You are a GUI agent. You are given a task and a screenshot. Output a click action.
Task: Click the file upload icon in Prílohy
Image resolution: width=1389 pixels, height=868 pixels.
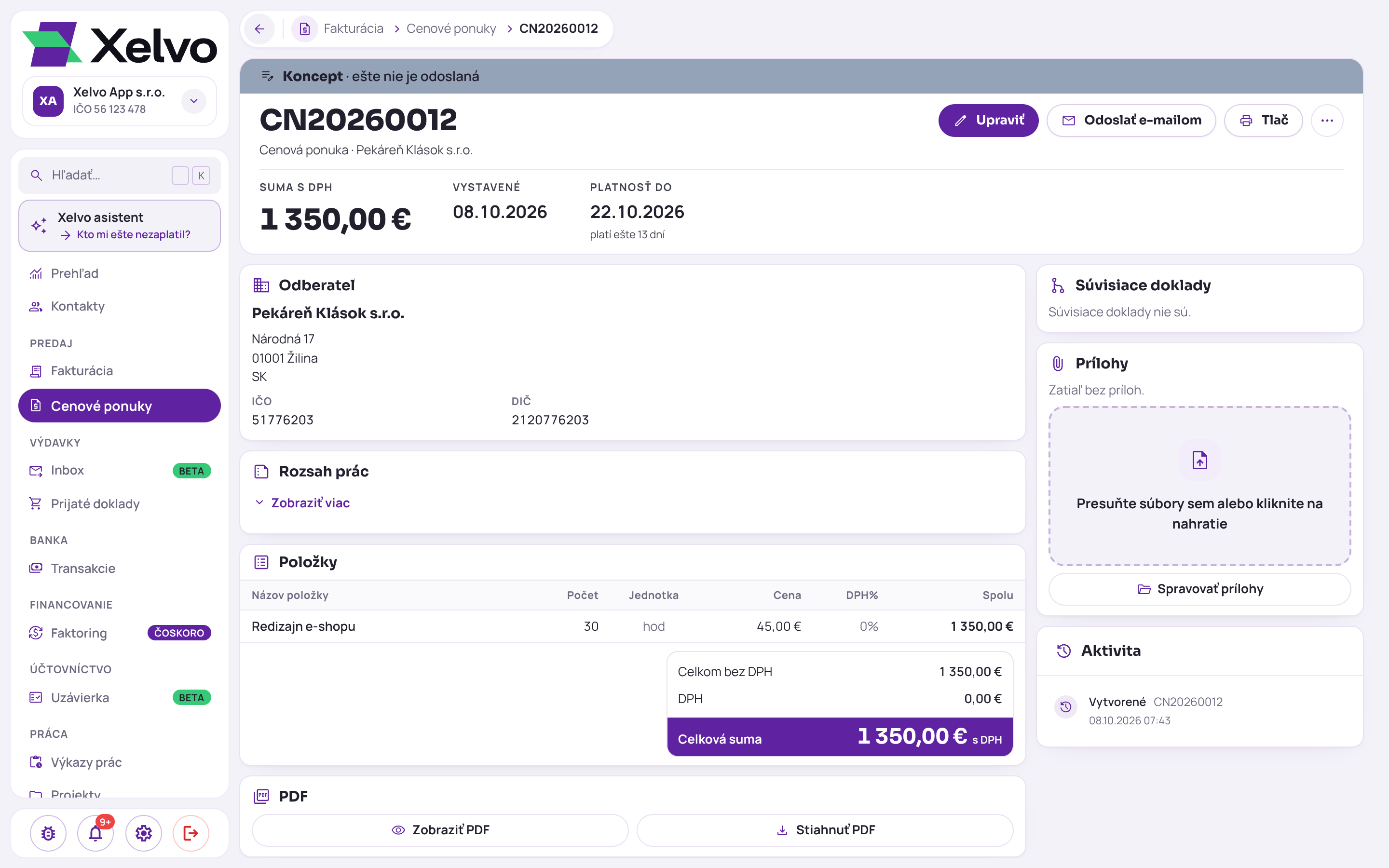pyautogui.click(x=1199, y=460)
